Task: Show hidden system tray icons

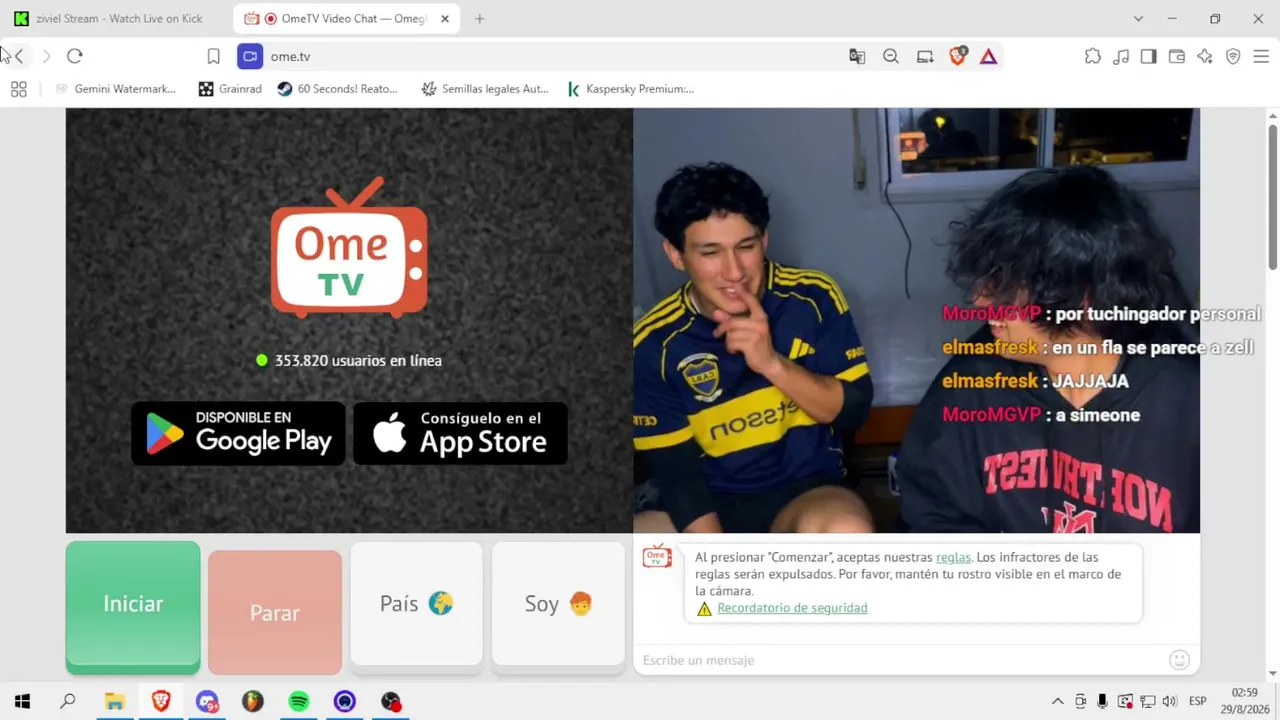Action: [x=1057, y=701]
